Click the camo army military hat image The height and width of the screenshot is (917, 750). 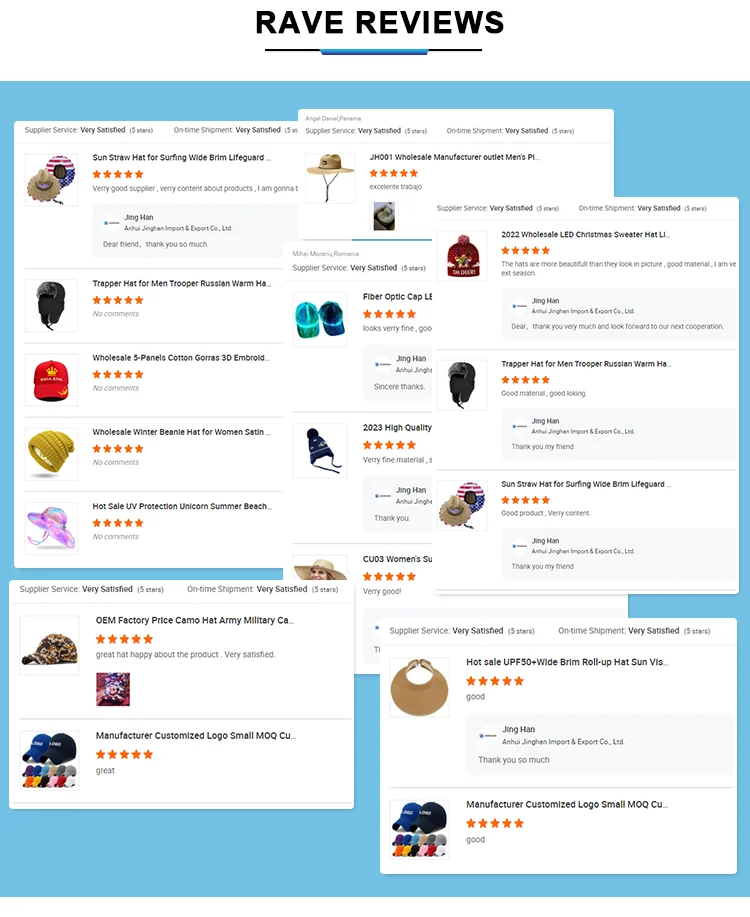50,646
